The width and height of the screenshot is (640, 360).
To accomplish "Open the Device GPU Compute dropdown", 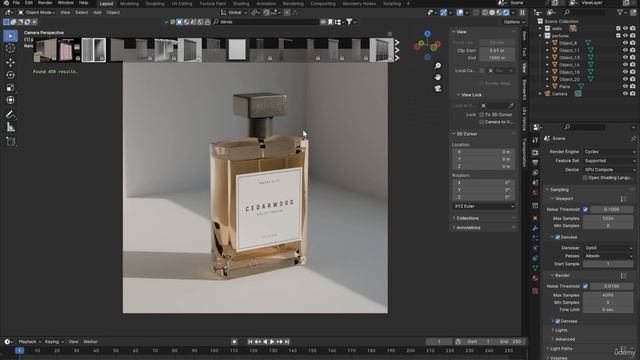I will coord(609,170).
